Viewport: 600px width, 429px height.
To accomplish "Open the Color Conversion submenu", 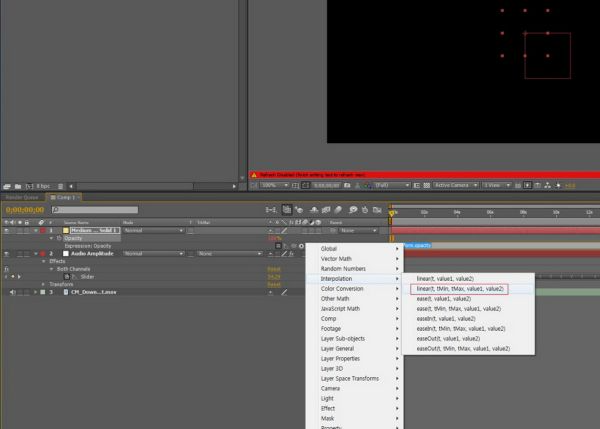I will (342, 289).
